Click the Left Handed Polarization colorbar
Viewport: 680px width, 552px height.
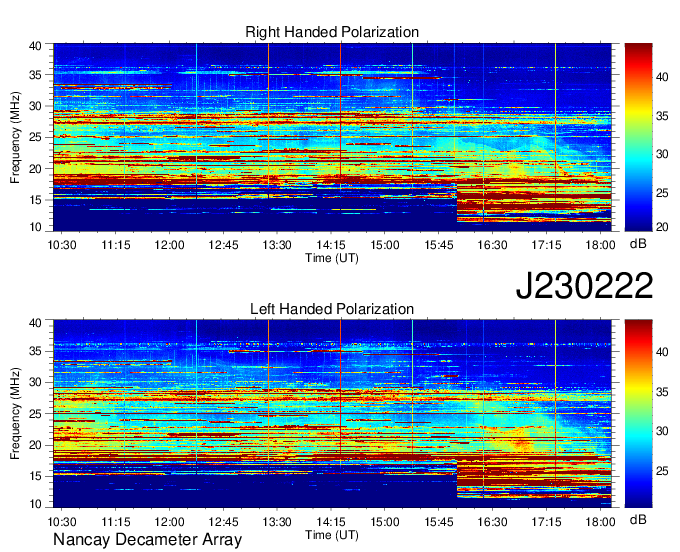[x=638, y=414]
